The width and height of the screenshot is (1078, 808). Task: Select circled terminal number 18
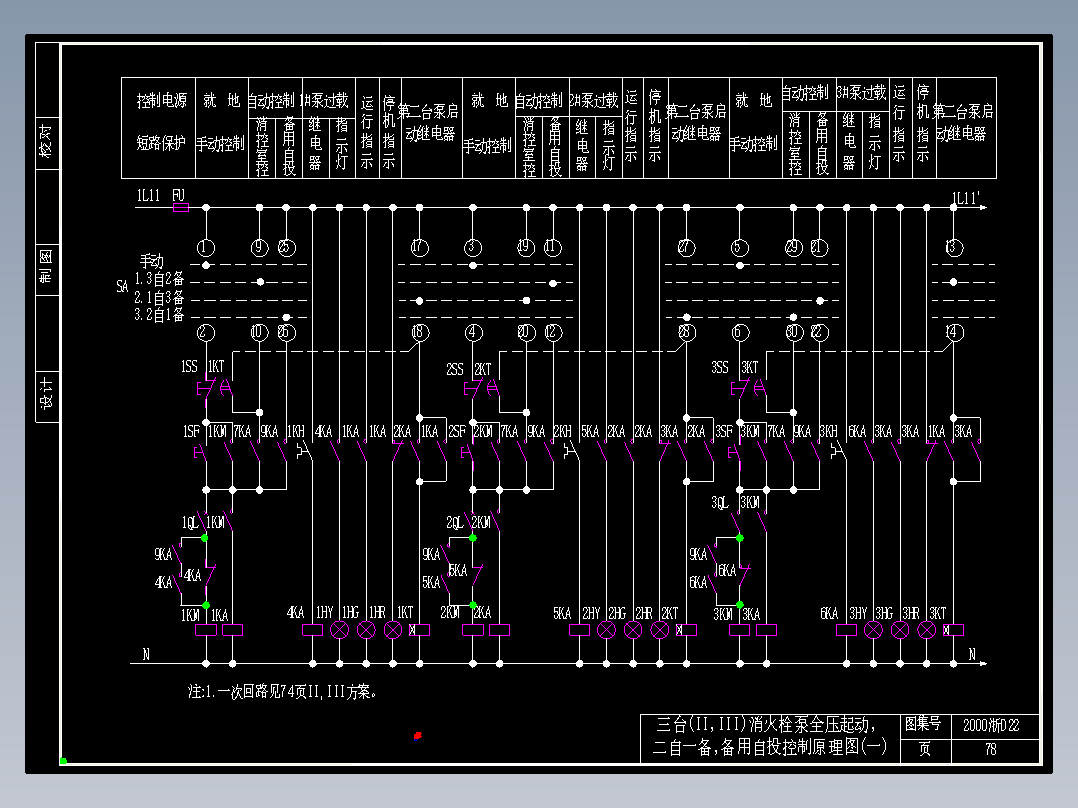pos(419,333)
